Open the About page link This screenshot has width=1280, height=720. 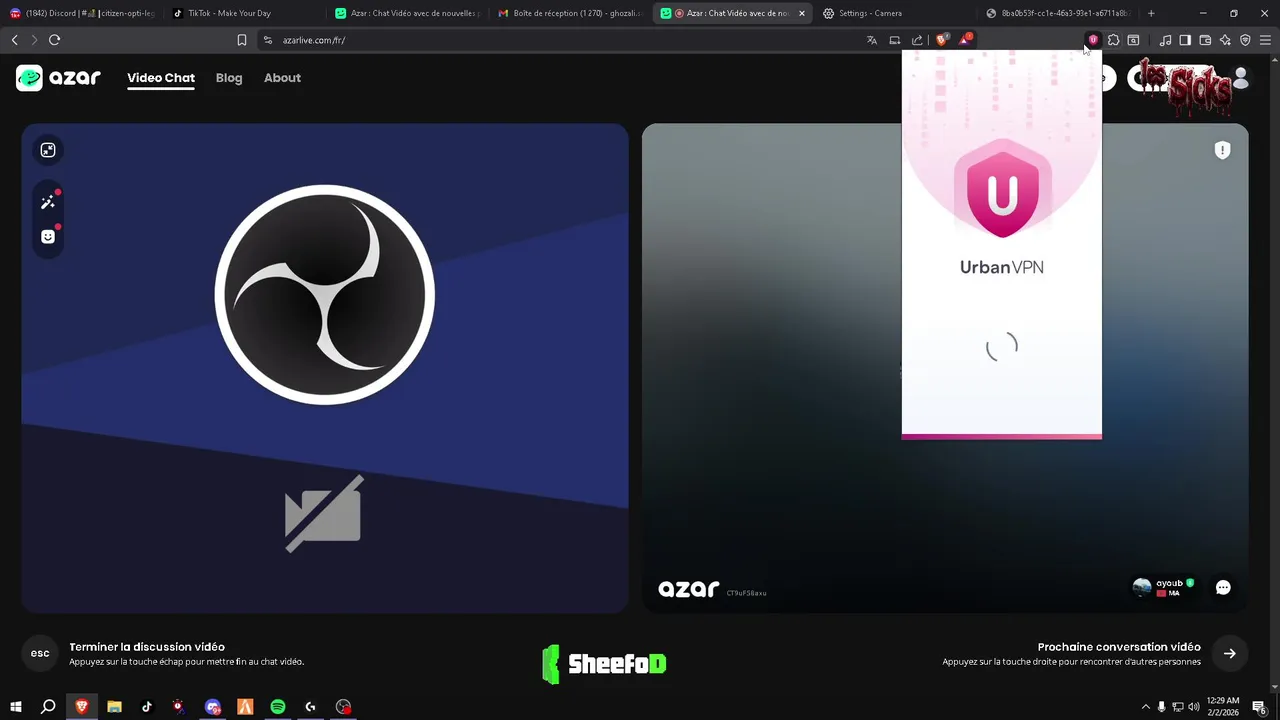tap(282, 78)
